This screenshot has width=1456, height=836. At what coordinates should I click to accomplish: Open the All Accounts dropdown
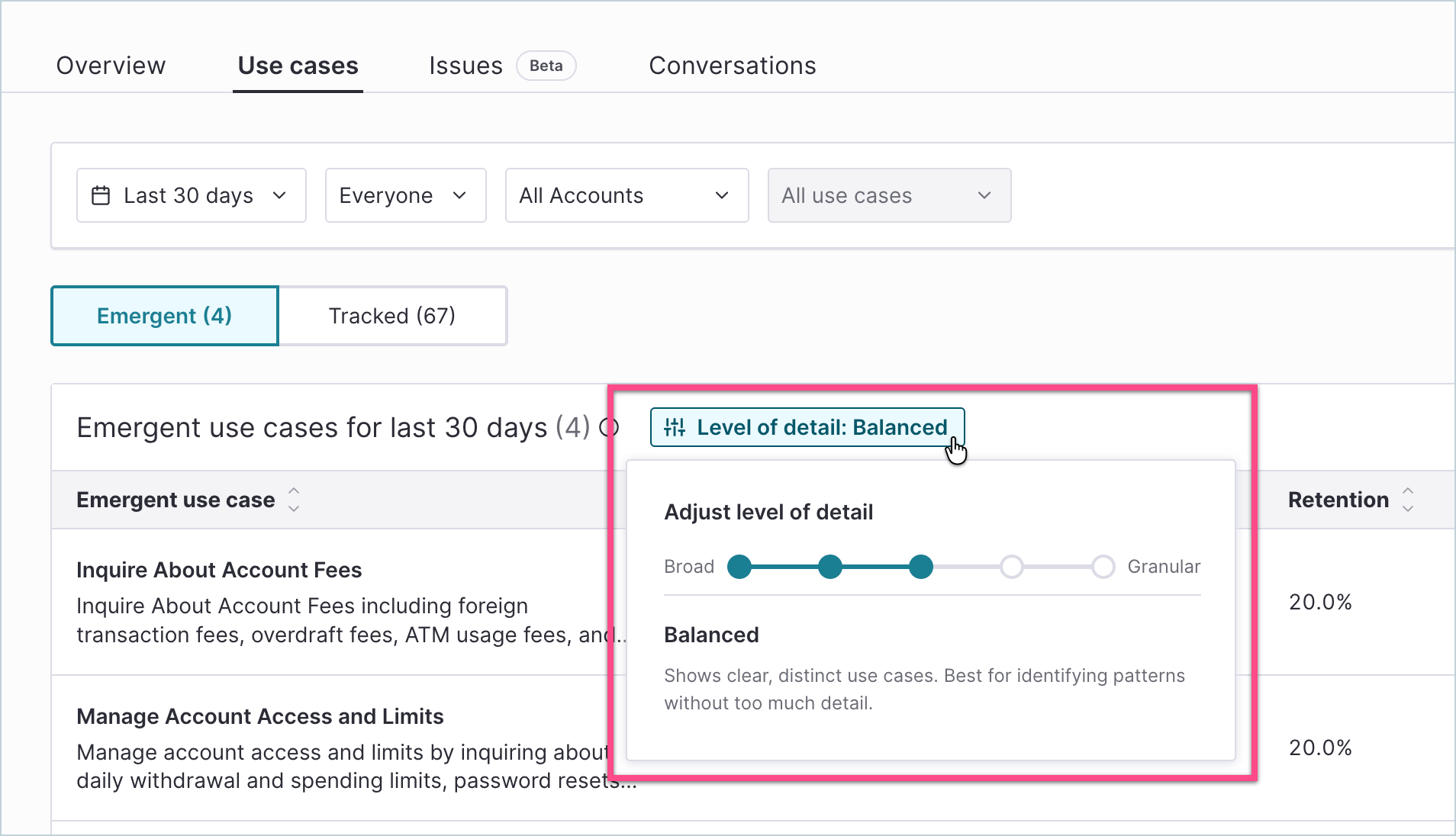pos(627,195)
